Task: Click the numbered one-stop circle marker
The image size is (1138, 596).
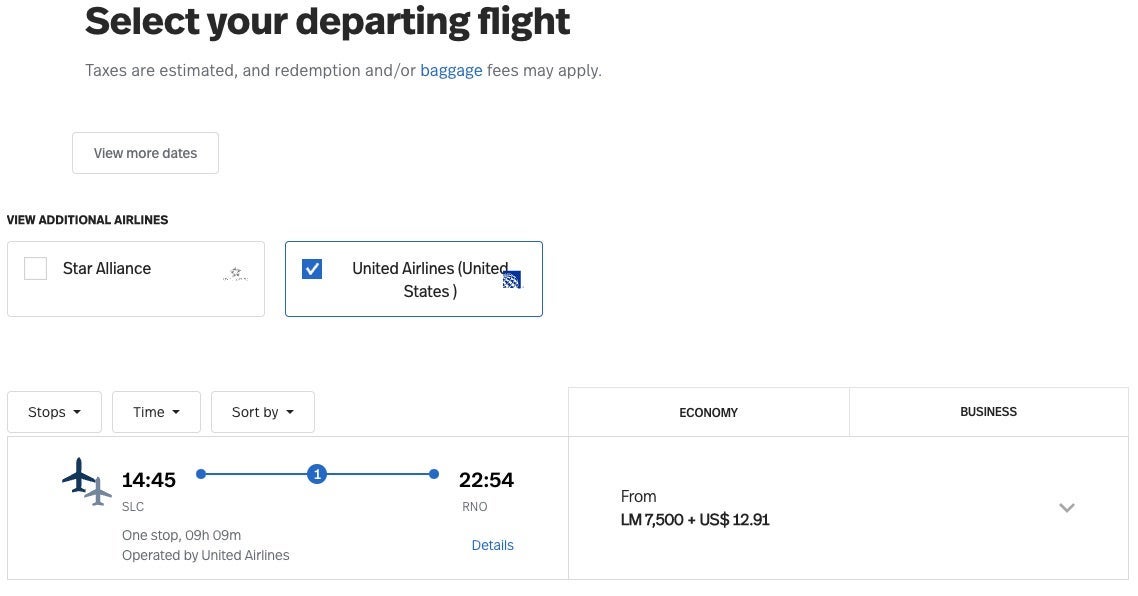Action: point(317,474)
